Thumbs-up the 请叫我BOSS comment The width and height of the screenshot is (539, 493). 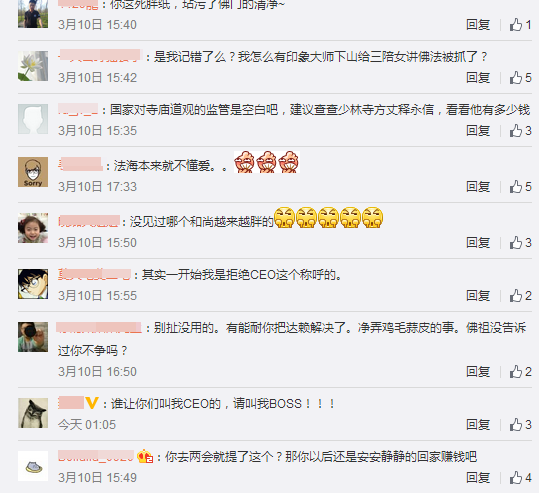click(520, 425)
